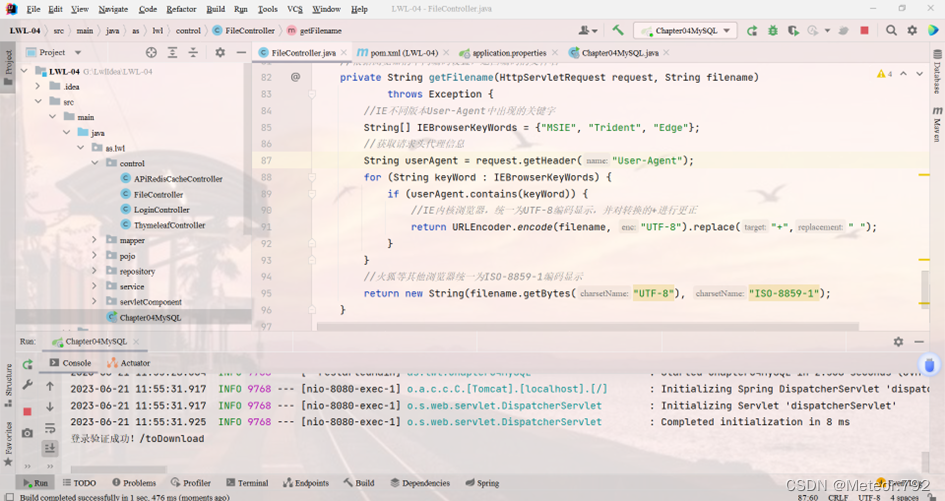Open Run panel settings gear icon

[x=898, y=342]
